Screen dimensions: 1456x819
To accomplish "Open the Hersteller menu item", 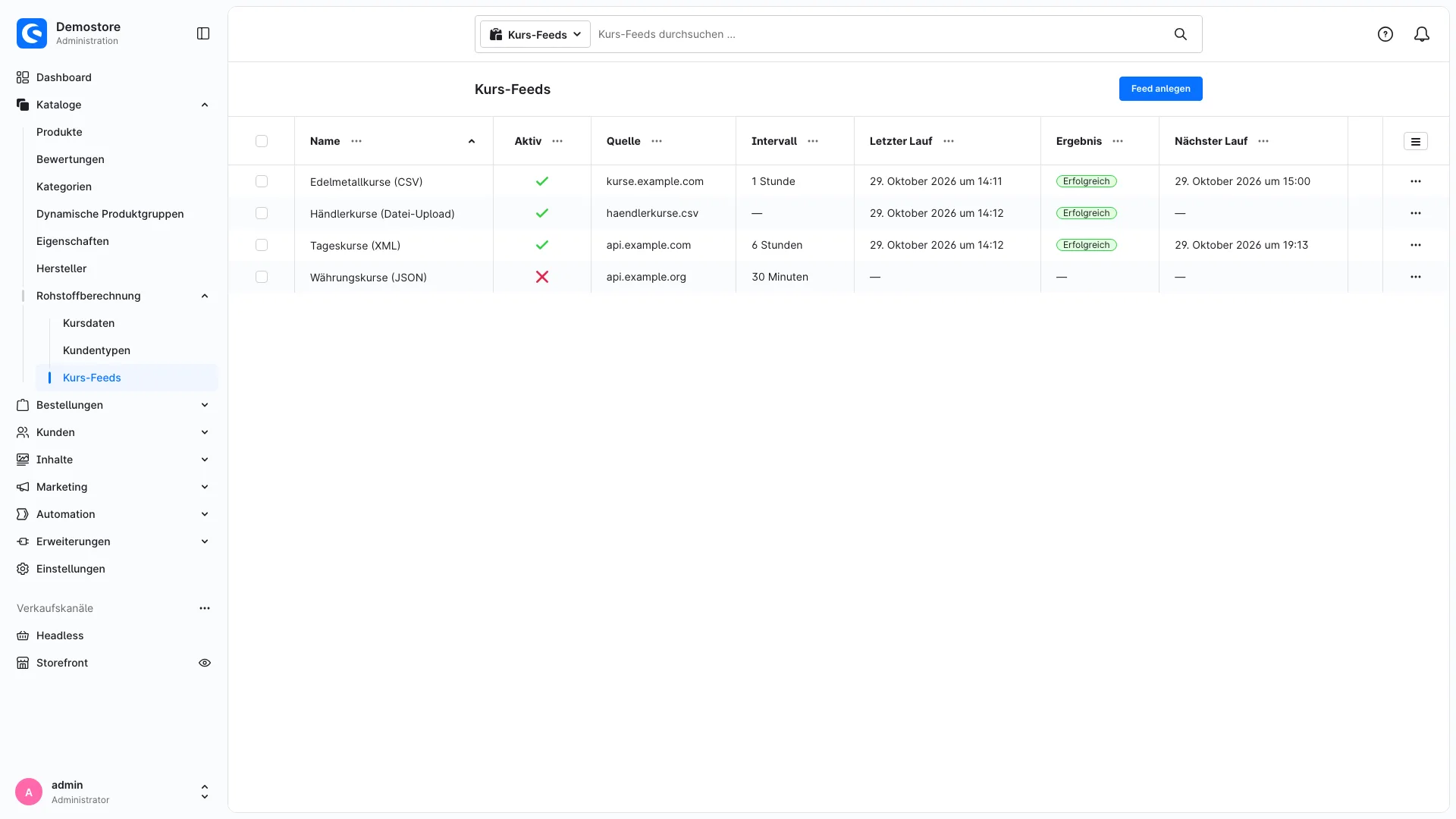I will (61, 268).
